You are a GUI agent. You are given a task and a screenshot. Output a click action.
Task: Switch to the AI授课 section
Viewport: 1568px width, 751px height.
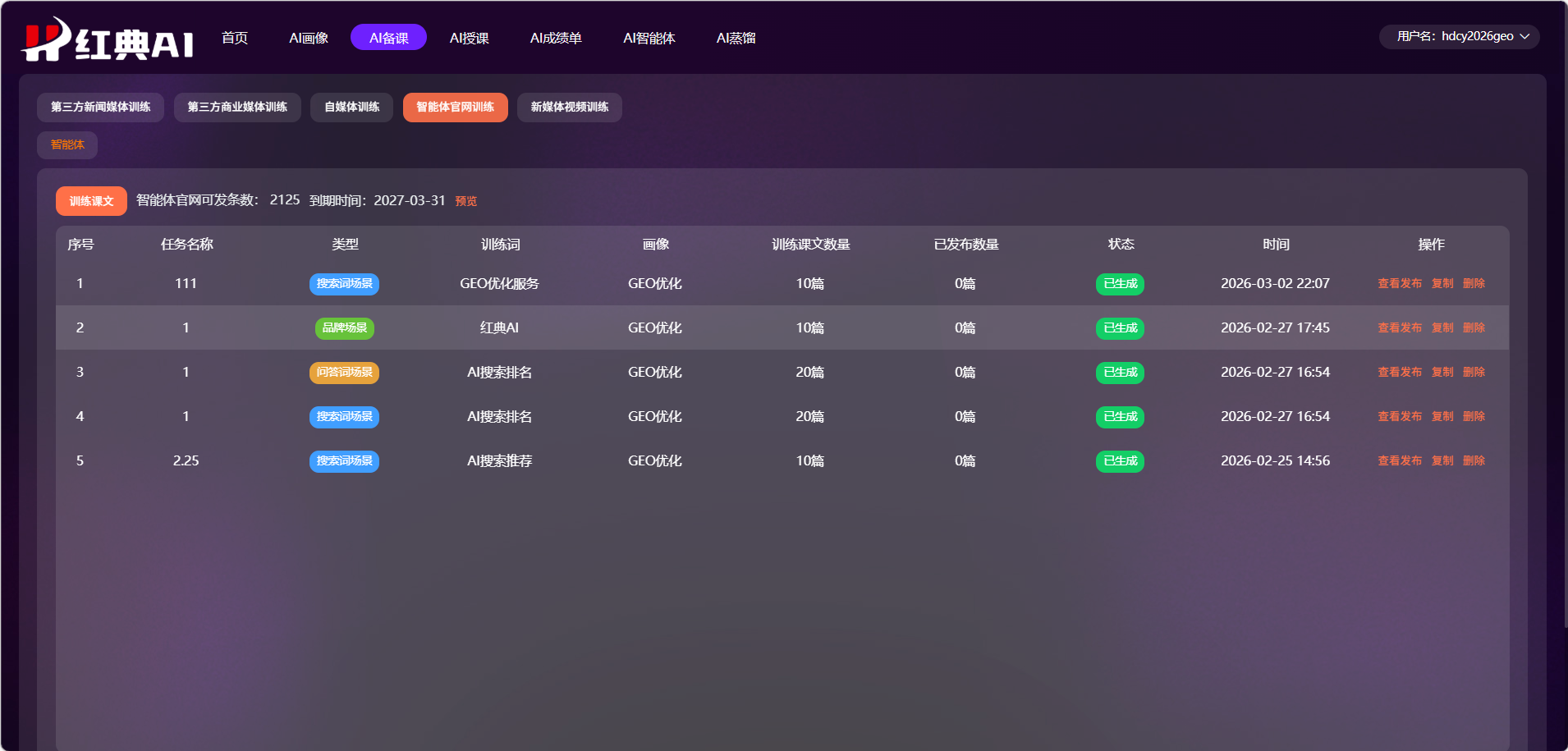pos(469,38)
